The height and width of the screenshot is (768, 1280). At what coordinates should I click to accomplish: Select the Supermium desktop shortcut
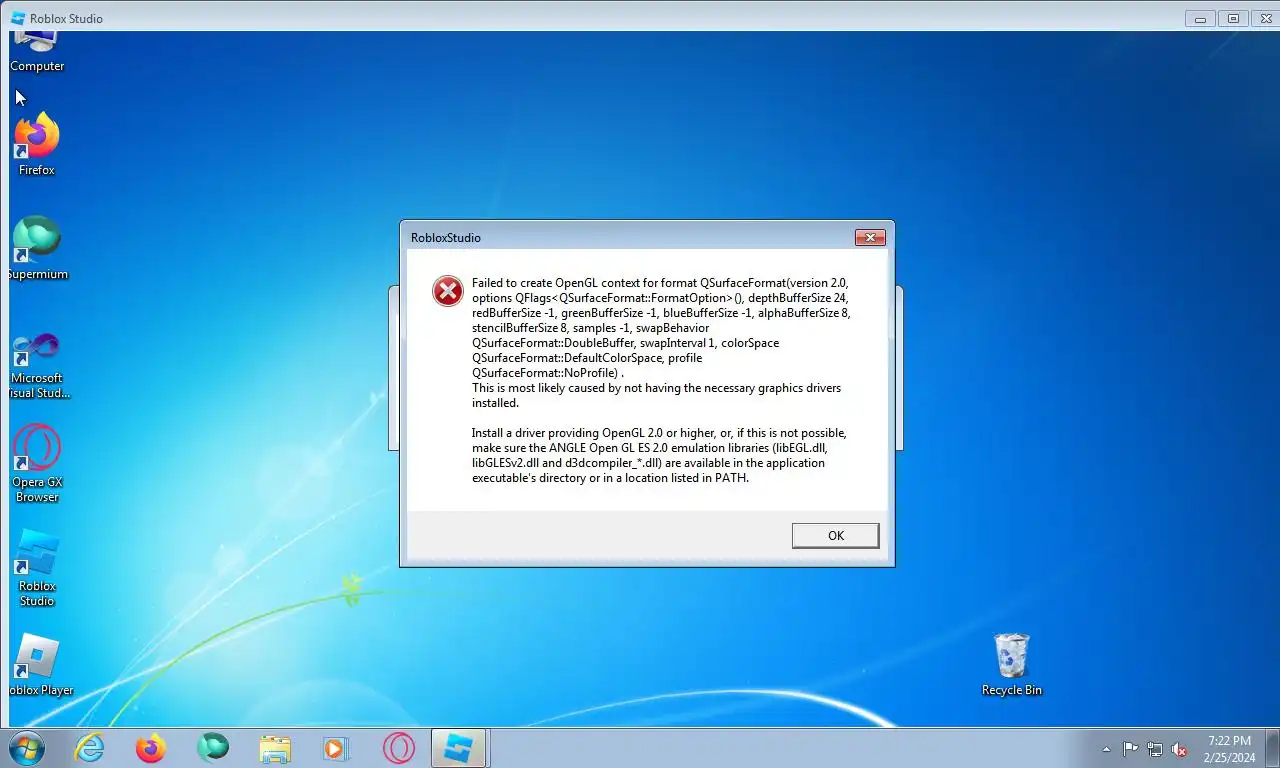(x=37, y=249)
